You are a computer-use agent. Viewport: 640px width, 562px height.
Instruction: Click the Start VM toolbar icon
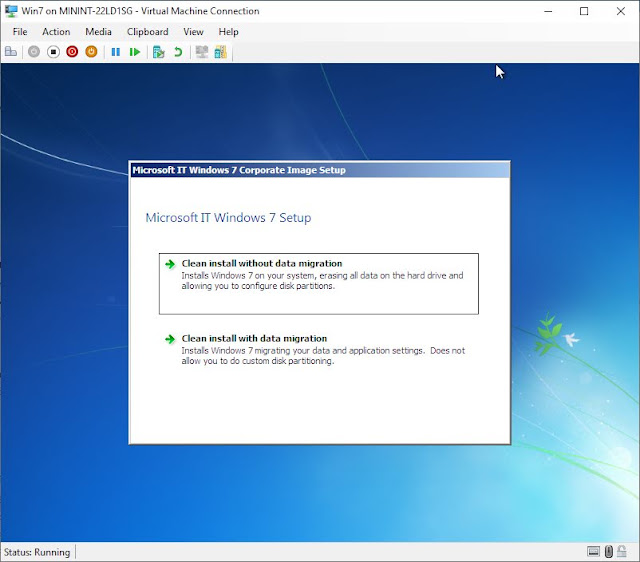34,52
